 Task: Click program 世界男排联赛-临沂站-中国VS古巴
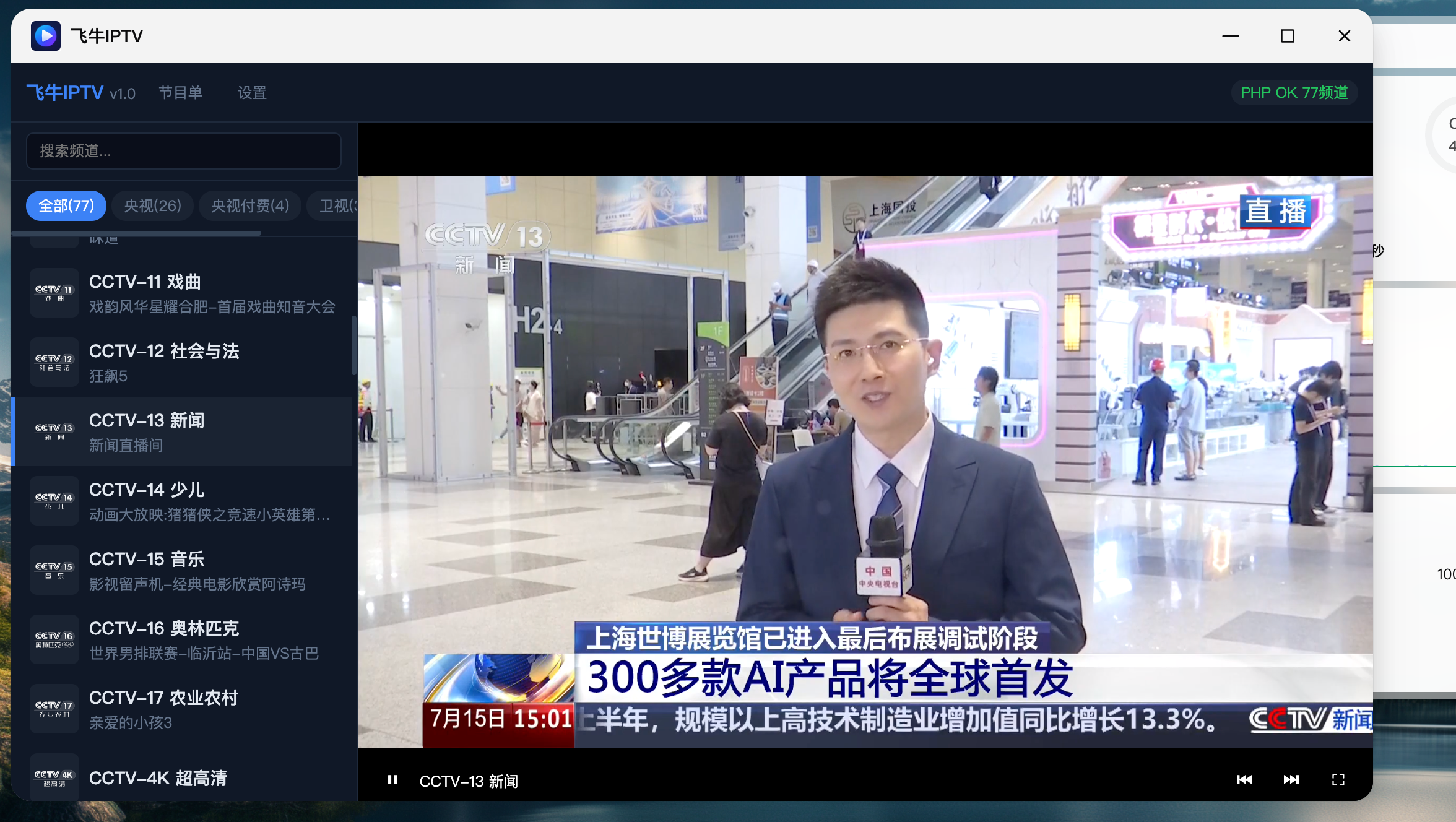(x=204, y=654)
